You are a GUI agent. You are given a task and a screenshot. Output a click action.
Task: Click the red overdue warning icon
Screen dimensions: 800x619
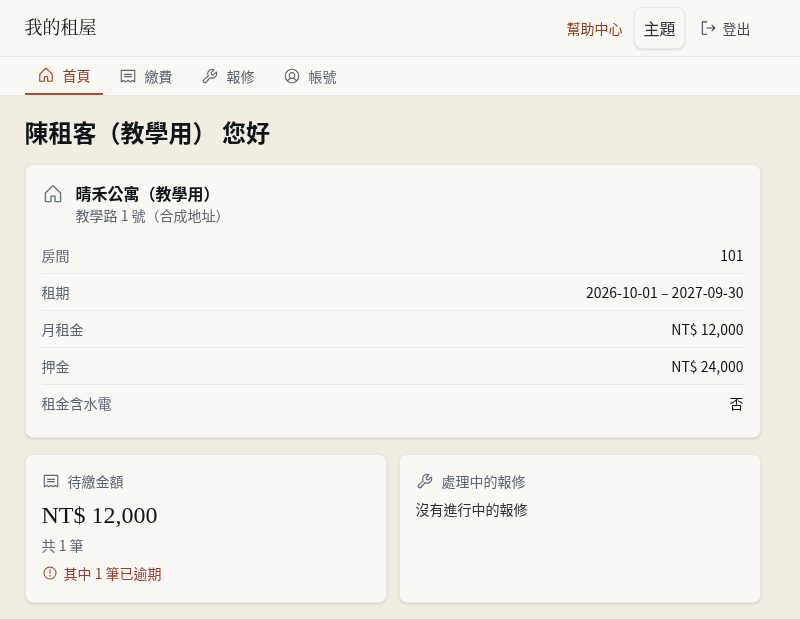tap(50, 574)
